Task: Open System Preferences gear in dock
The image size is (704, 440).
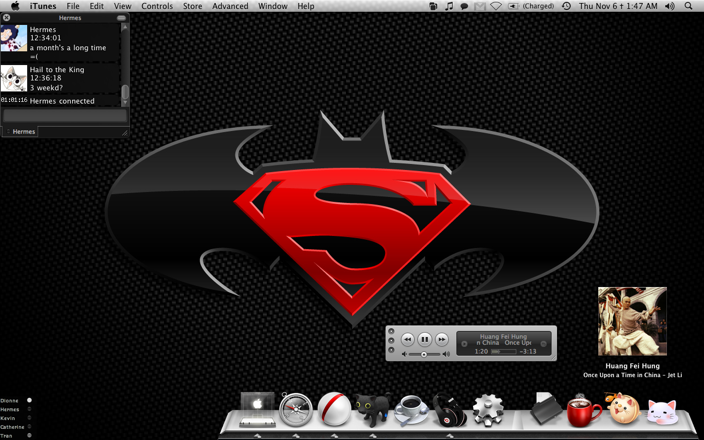Action: pos(488,409)
